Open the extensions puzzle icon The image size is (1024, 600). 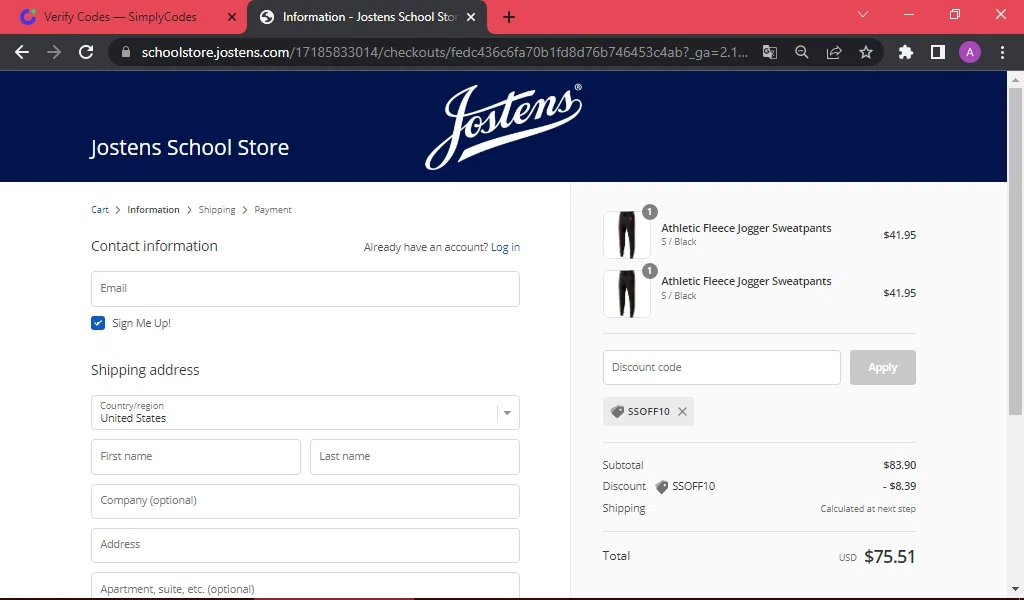point(906,52)
